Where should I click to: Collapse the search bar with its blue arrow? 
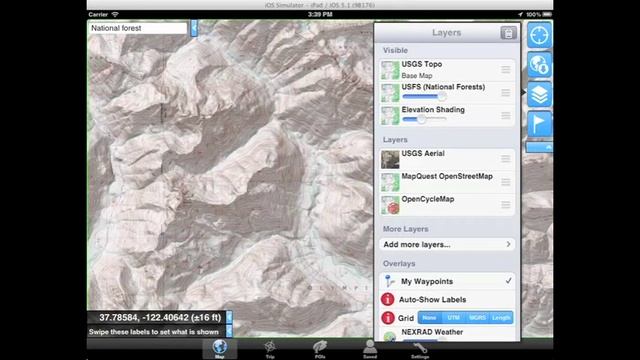pos(194,28)
